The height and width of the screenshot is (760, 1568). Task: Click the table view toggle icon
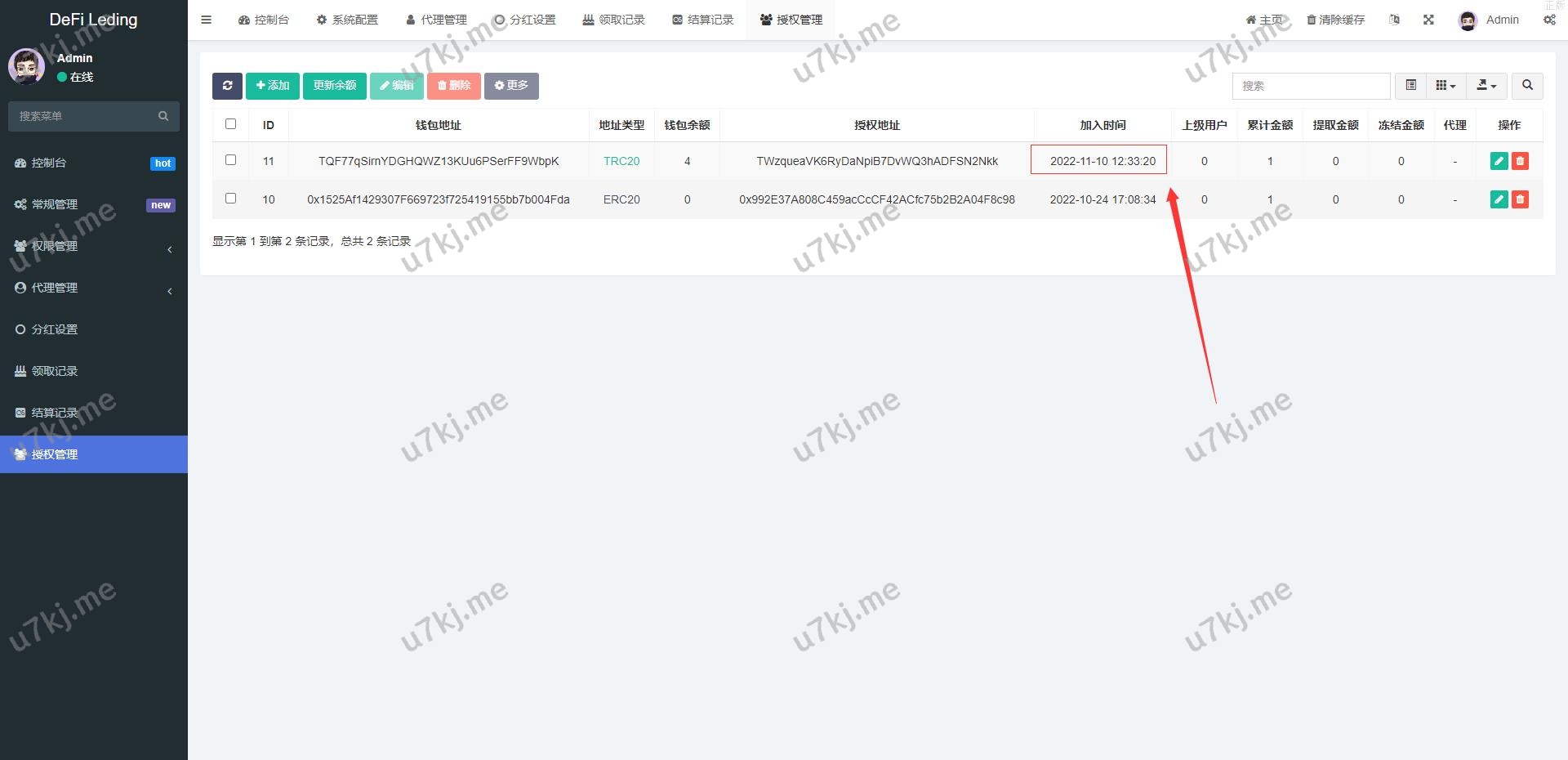coord(1410,86)
